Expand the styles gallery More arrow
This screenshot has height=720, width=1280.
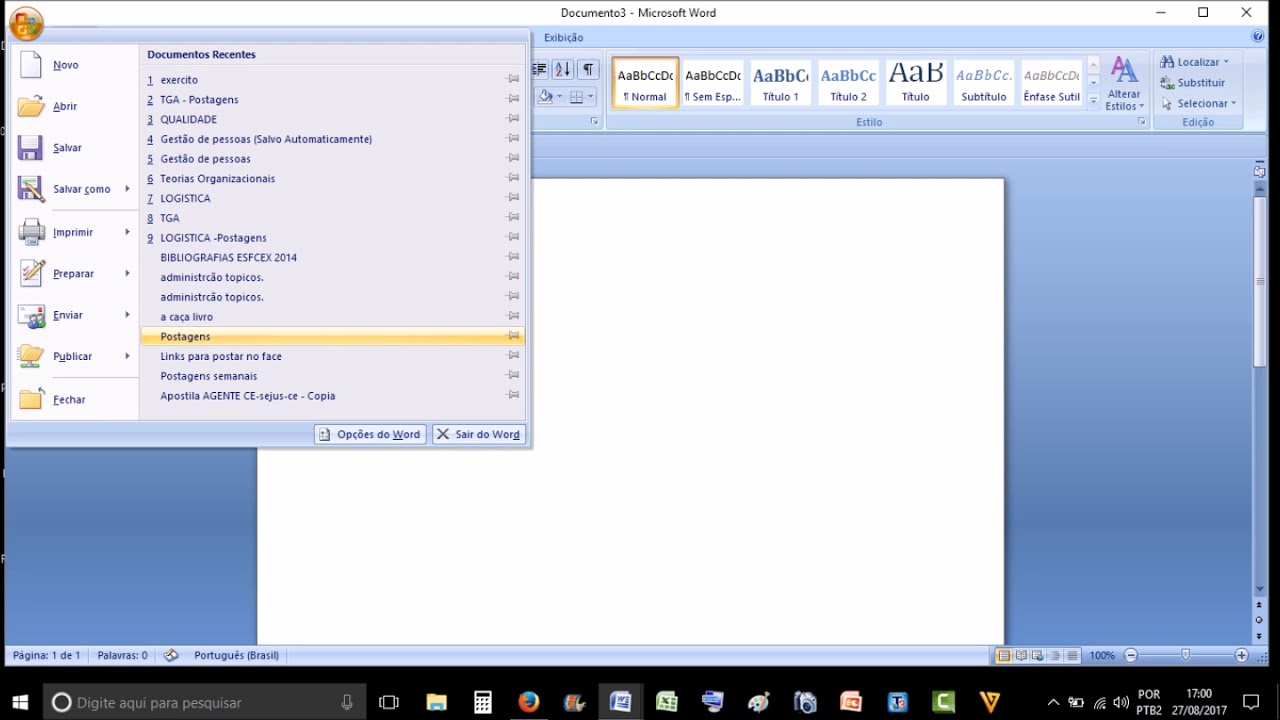pos(1093,100)
